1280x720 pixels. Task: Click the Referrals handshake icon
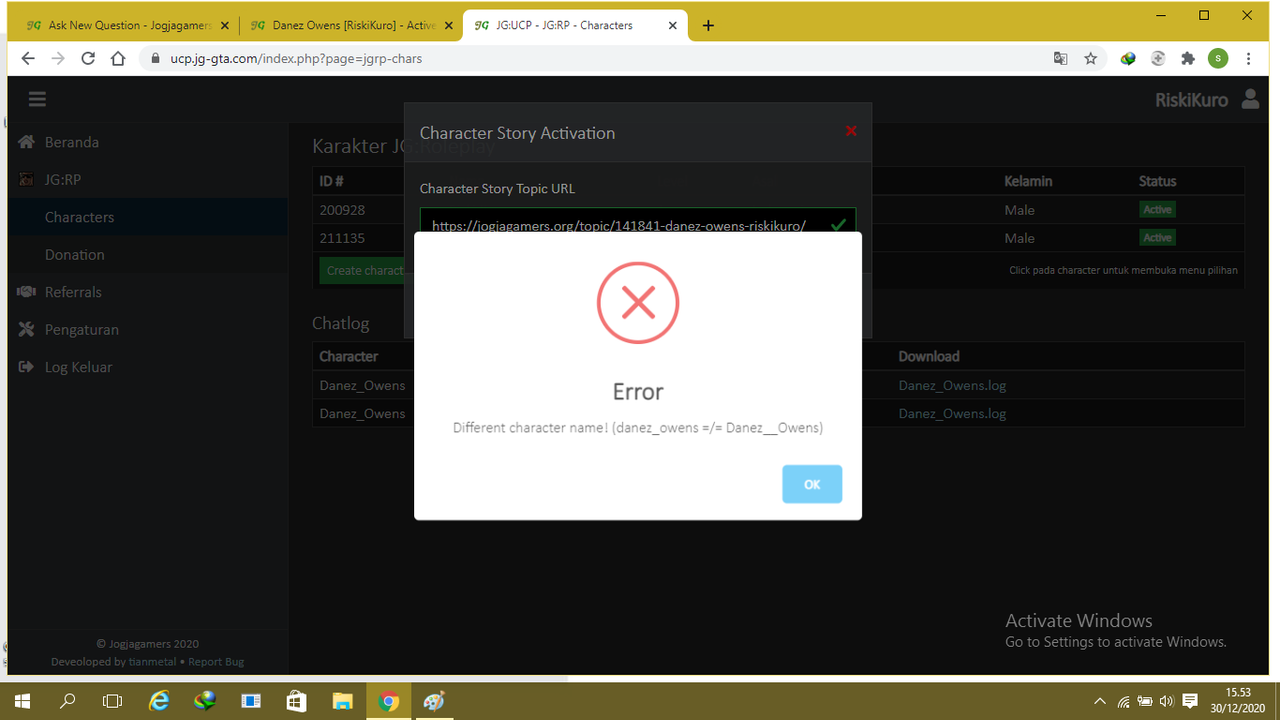(27, 292)
